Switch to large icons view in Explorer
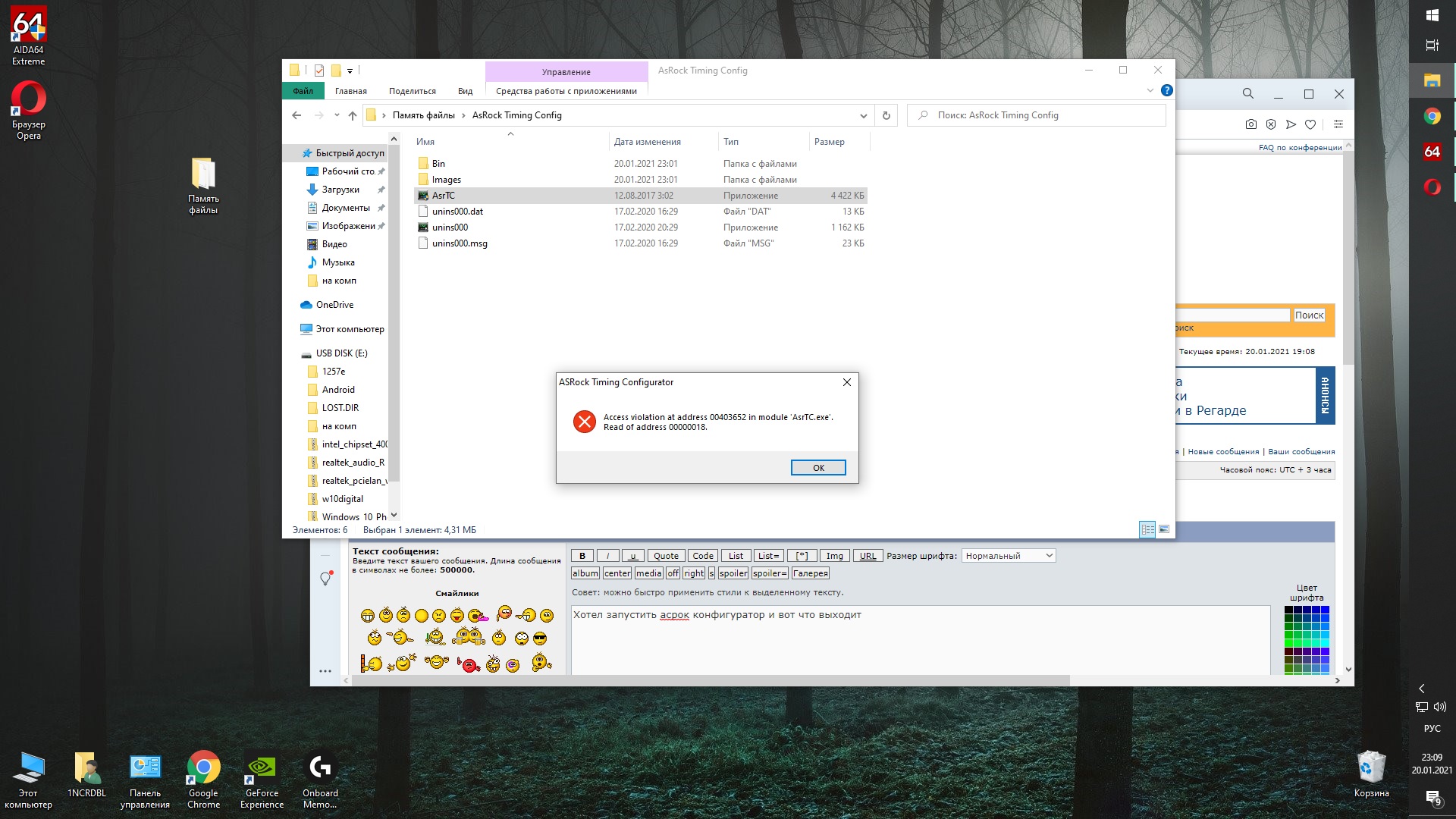Screen dimensions: 1456x819 tap(1164, 529)
